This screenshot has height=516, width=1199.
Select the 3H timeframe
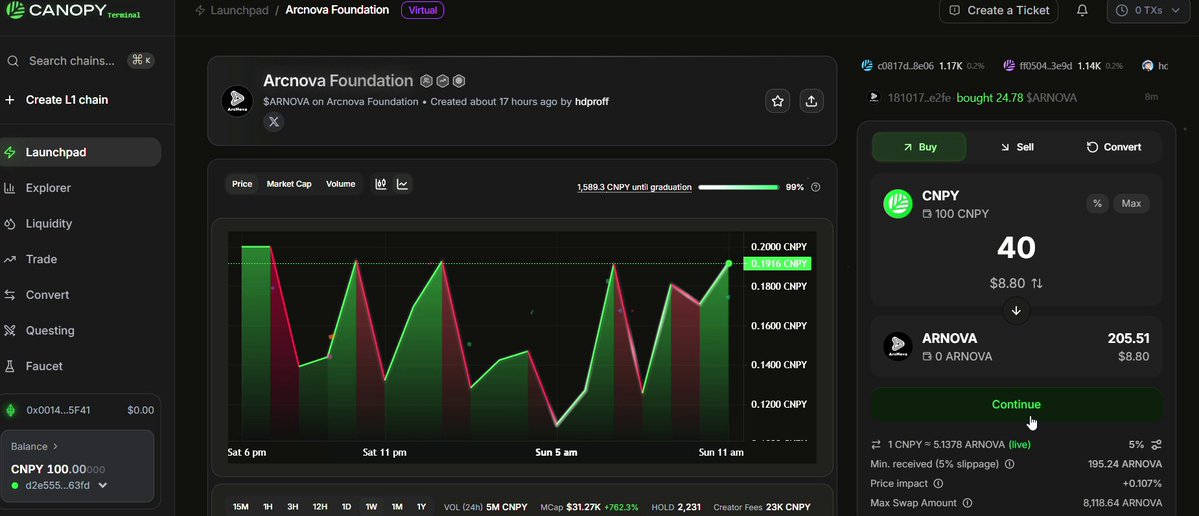(x=293, y=507)
